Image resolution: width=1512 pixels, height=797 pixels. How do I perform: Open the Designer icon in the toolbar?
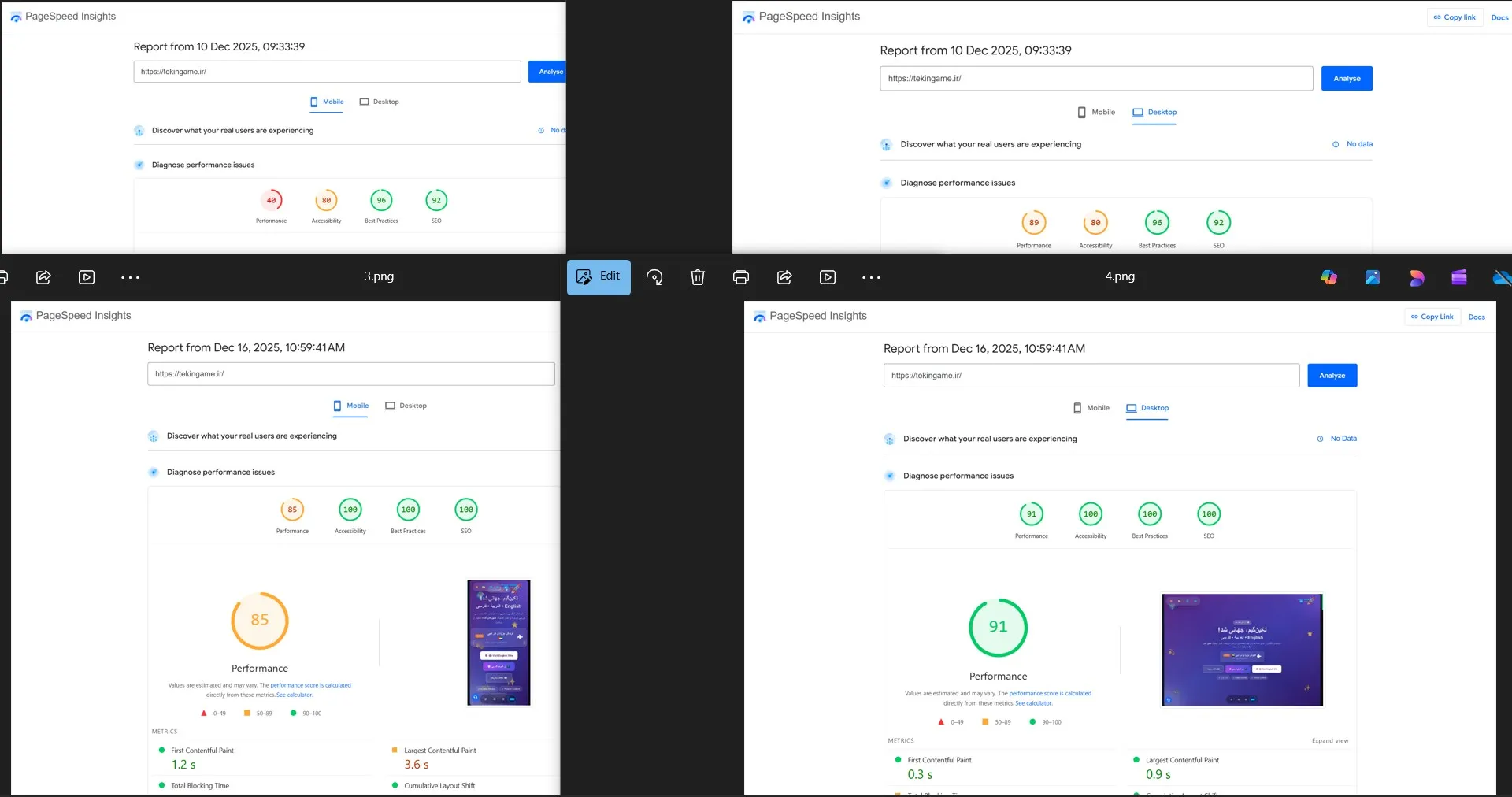1416,277
